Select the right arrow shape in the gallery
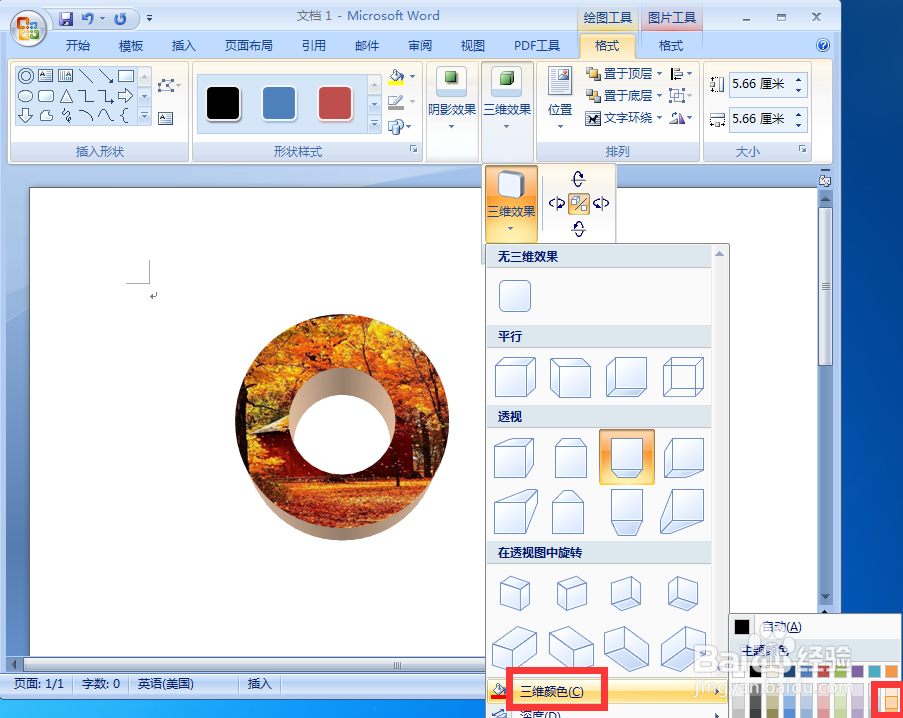903x718 pixels. pos(125,96)
